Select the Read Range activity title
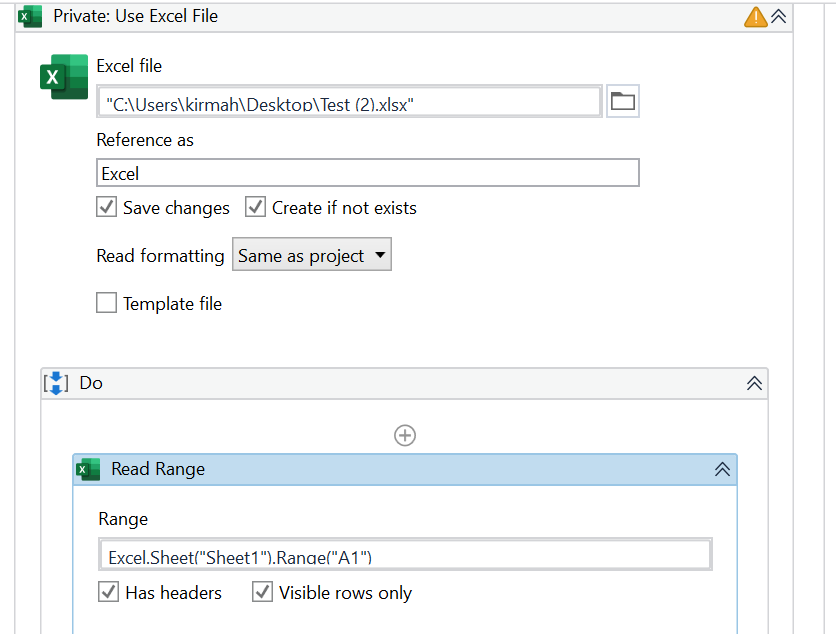 click(158, 470)
